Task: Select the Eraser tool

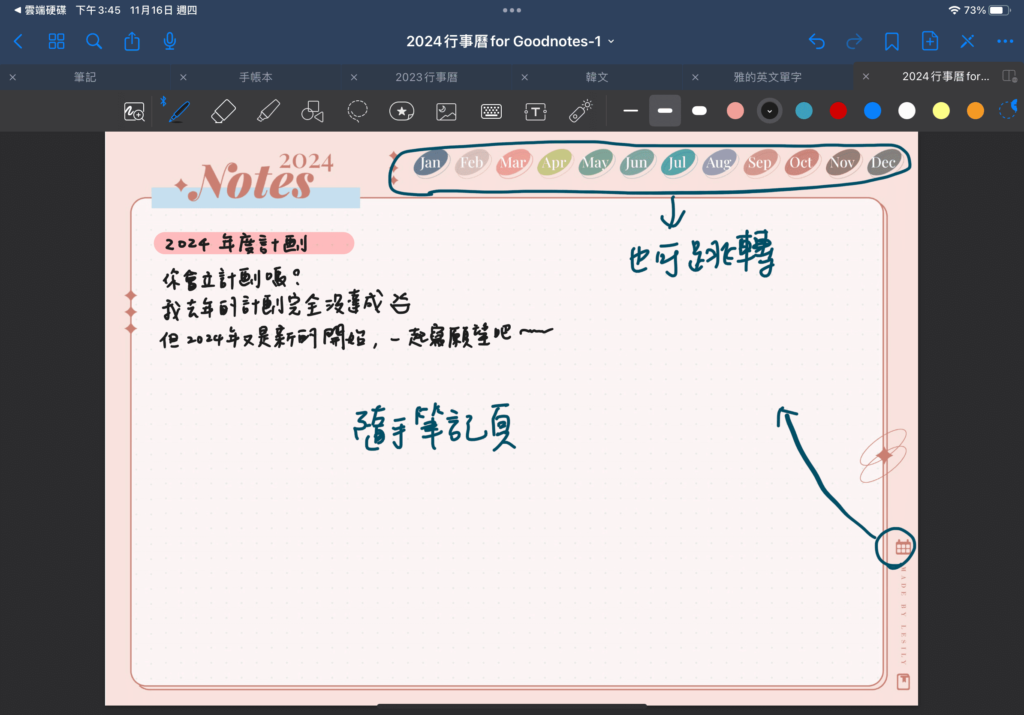Action: tap(223, 111)
